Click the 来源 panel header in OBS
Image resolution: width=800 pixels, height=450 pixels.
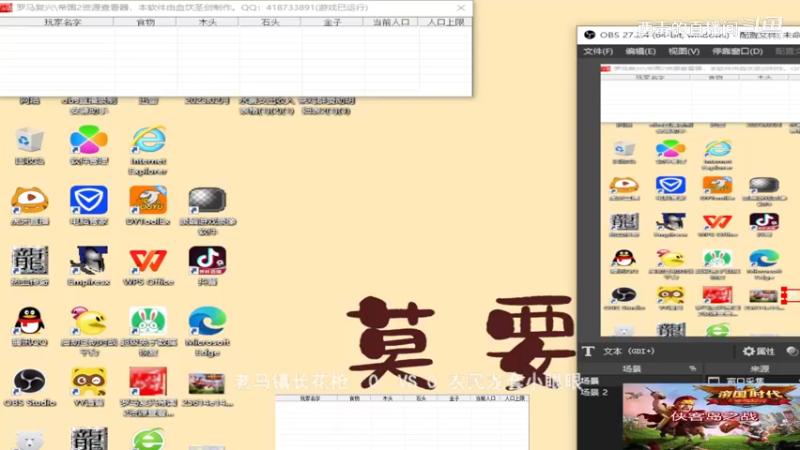pos(759,368)
